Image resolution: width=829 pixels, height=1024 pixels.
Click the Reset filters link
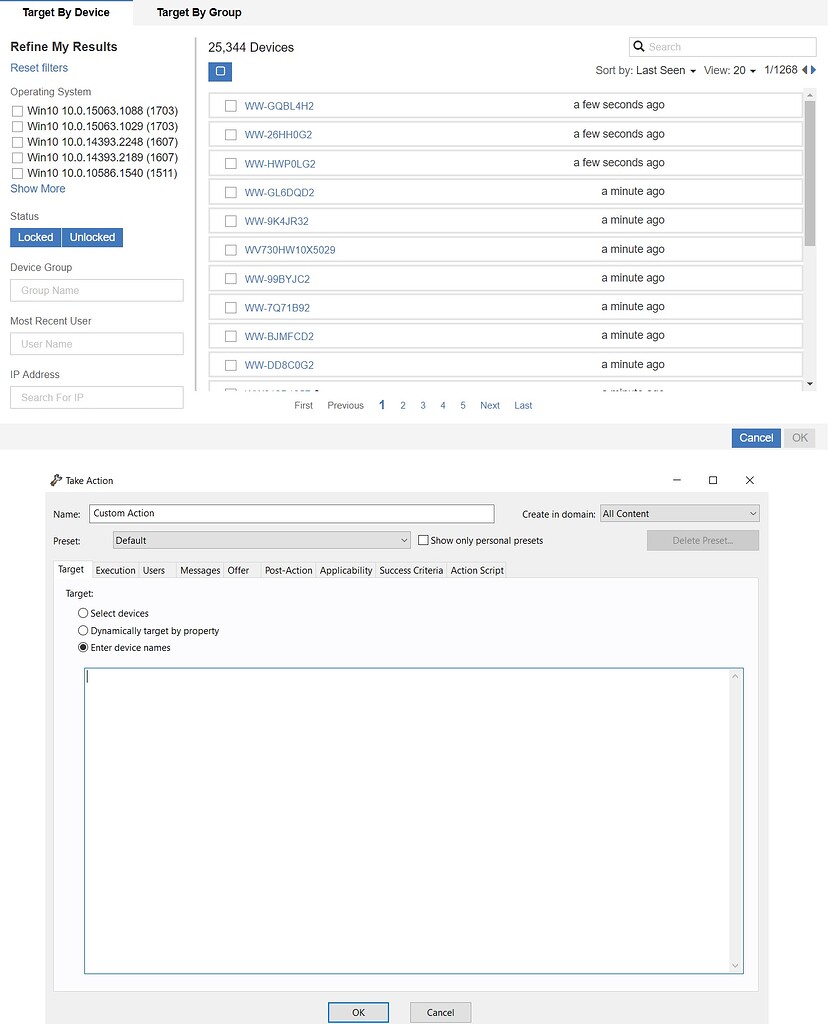tap(39, 67)
